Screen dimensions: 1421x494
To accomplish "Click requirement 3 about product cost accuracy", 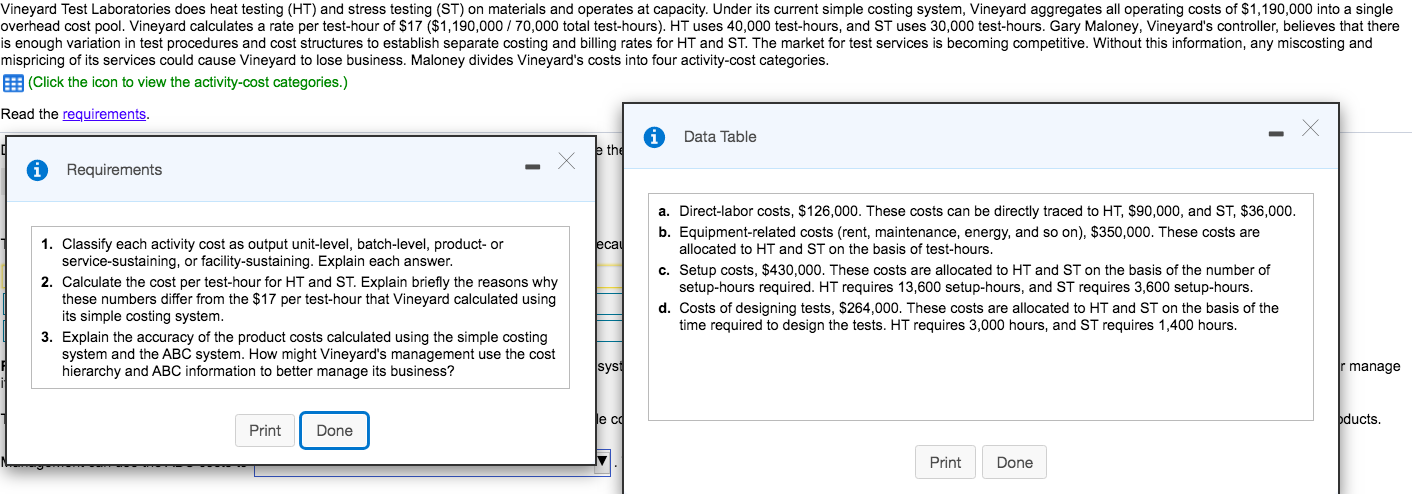I will coord(296,354).
